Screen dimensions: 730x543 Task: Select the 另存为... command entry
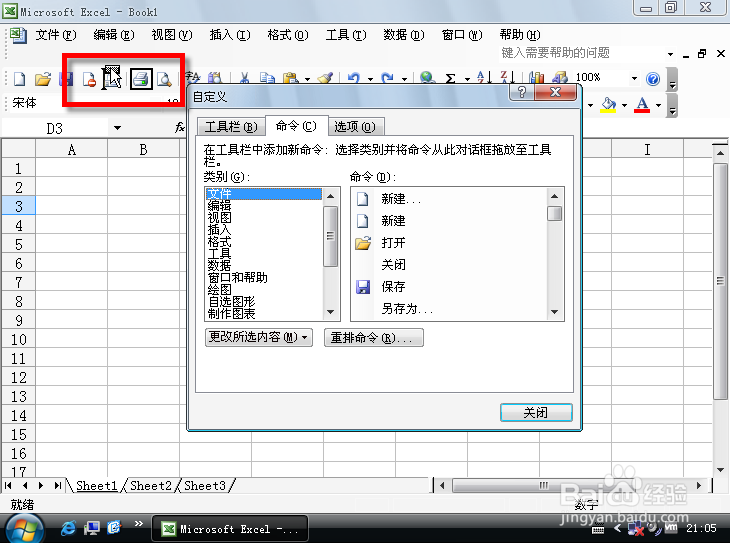click(x=407, y=309)
